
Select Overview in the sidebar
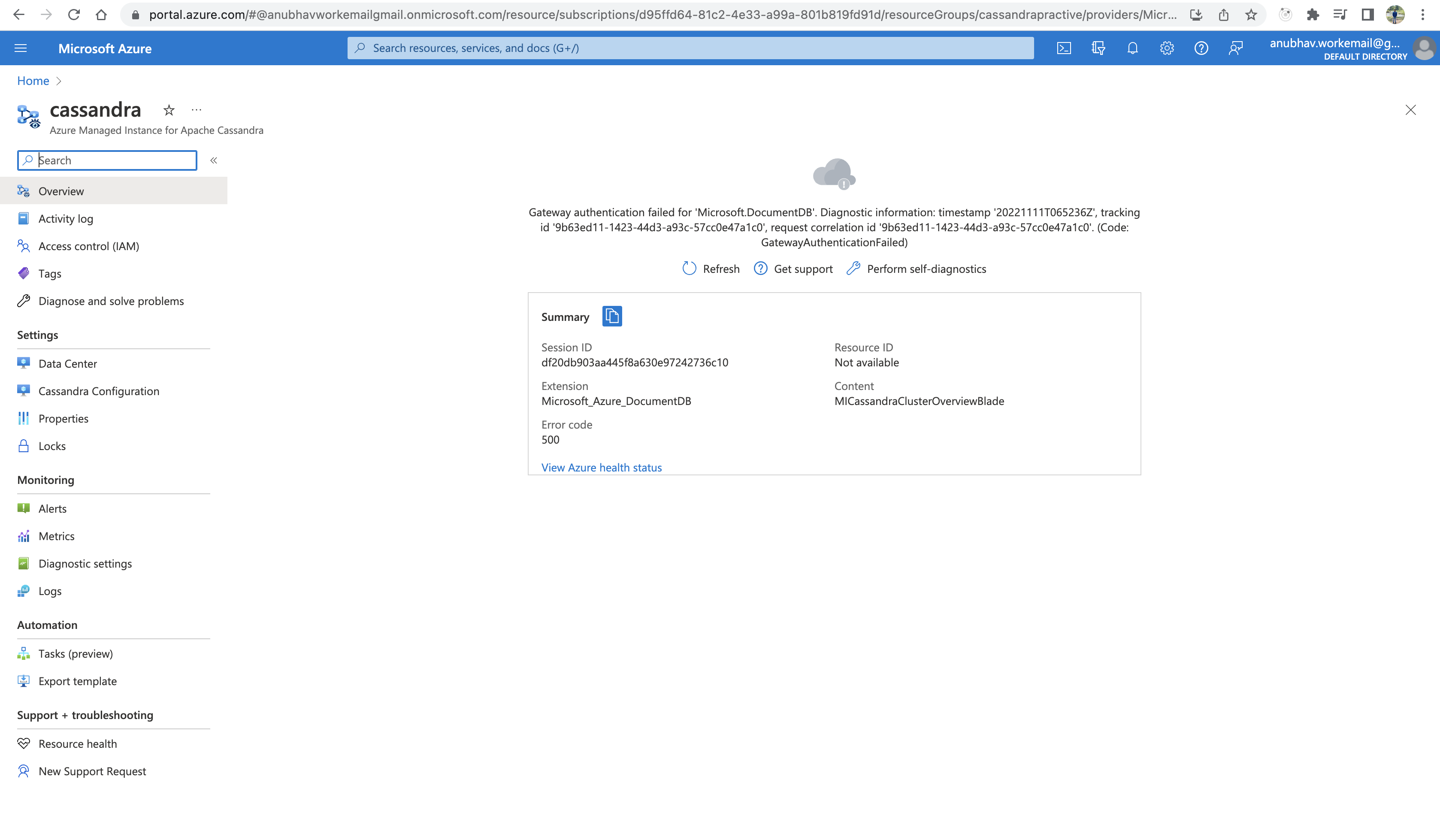pyautogui.click(x=61, y=191)
